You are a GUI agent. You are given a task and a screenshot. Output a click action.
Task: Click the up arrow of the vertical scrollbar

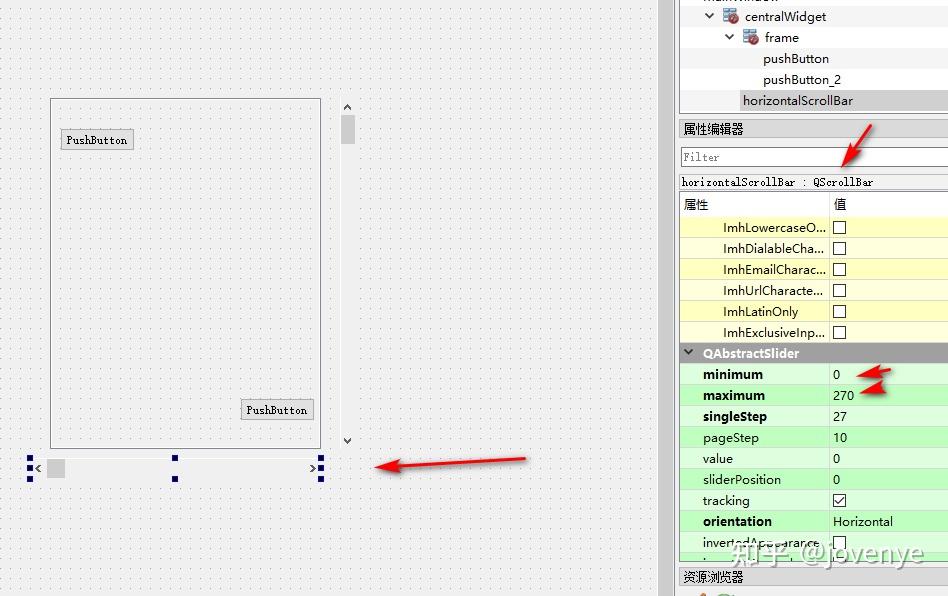pyautogui.click(x=347, y=106)
